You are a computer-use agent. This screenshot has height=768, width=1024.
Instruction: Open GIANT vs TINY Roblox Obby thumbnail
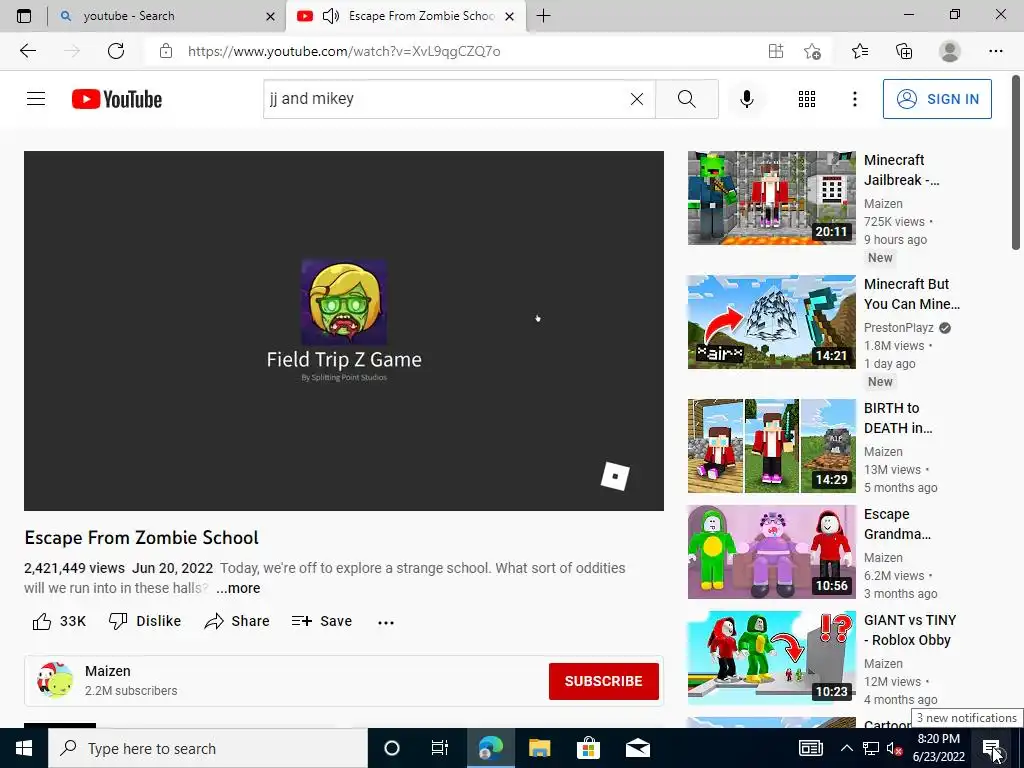click(771, 658)
